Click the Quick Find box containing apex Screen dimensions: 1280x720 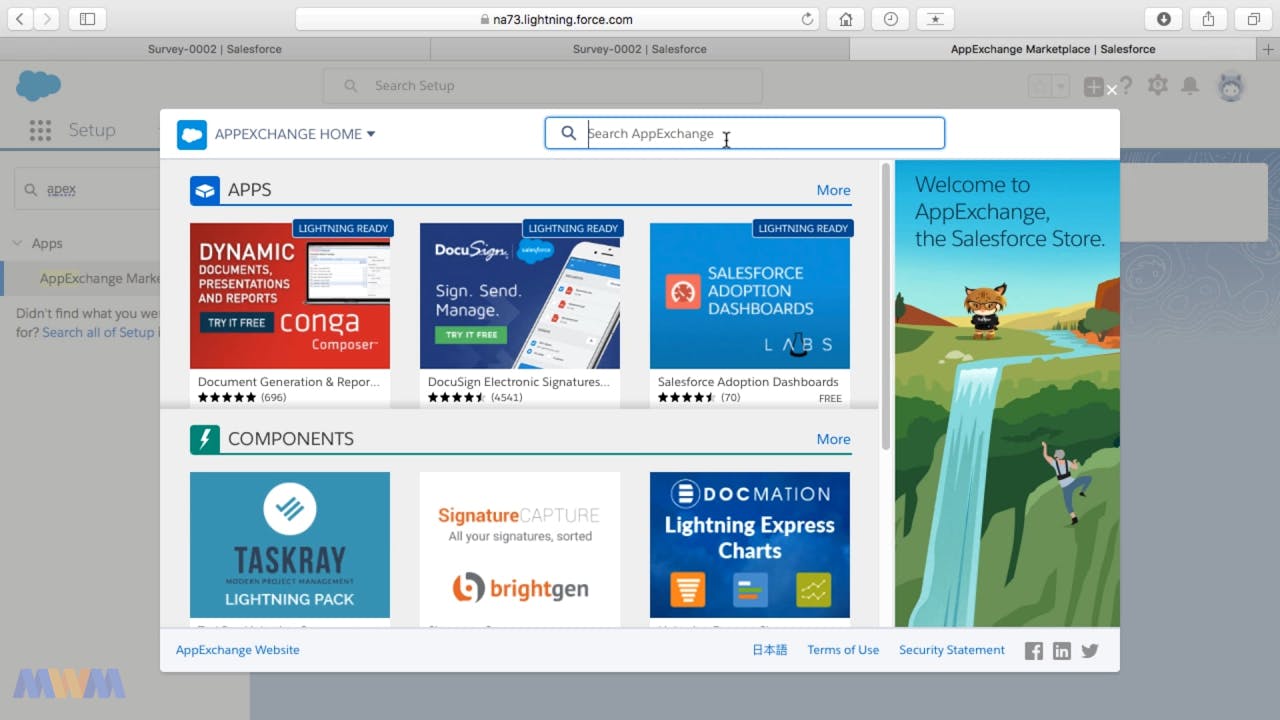point(87,189)
